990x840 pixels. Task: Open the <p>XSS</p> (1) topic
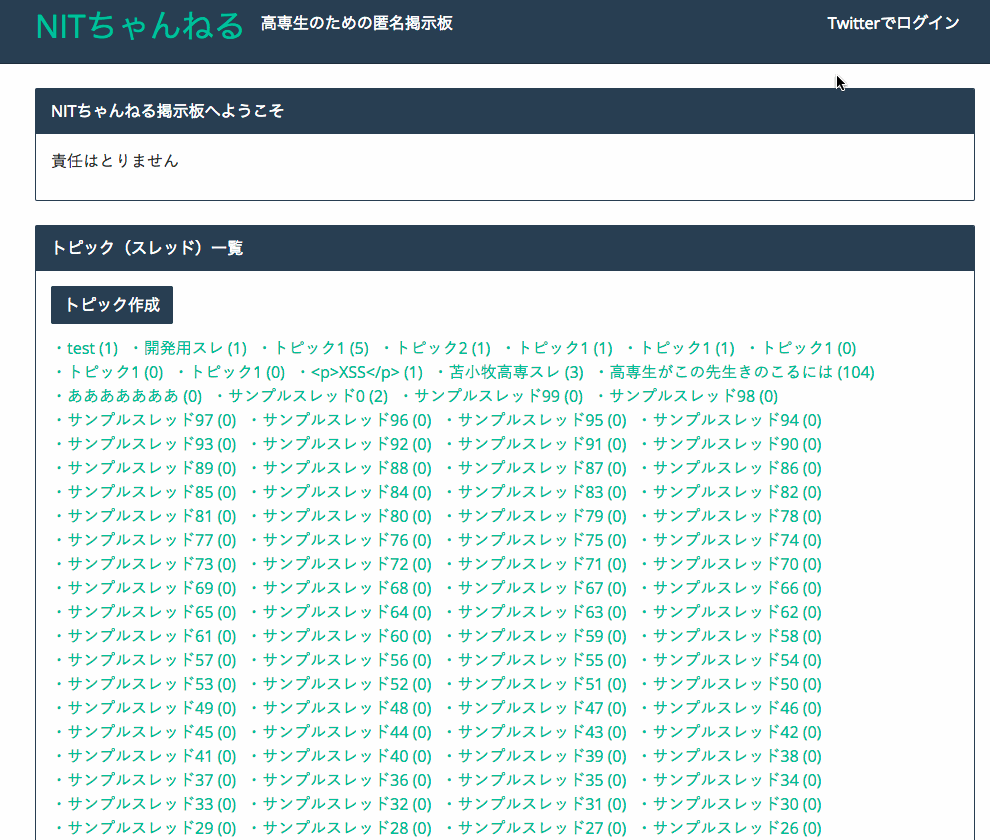tap(367, 372)
